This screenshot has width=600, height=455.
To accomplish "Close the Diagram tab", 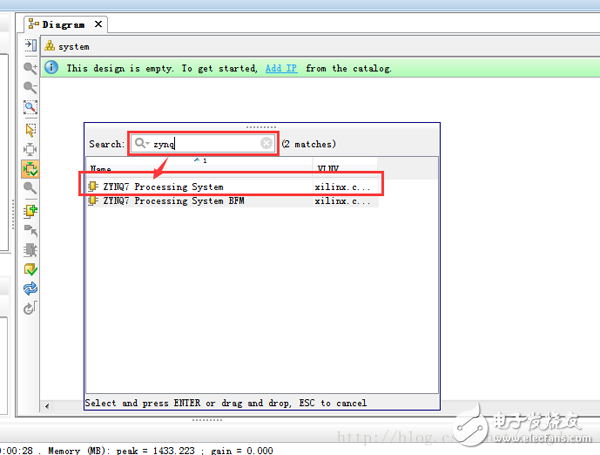I will pos(98,23).
